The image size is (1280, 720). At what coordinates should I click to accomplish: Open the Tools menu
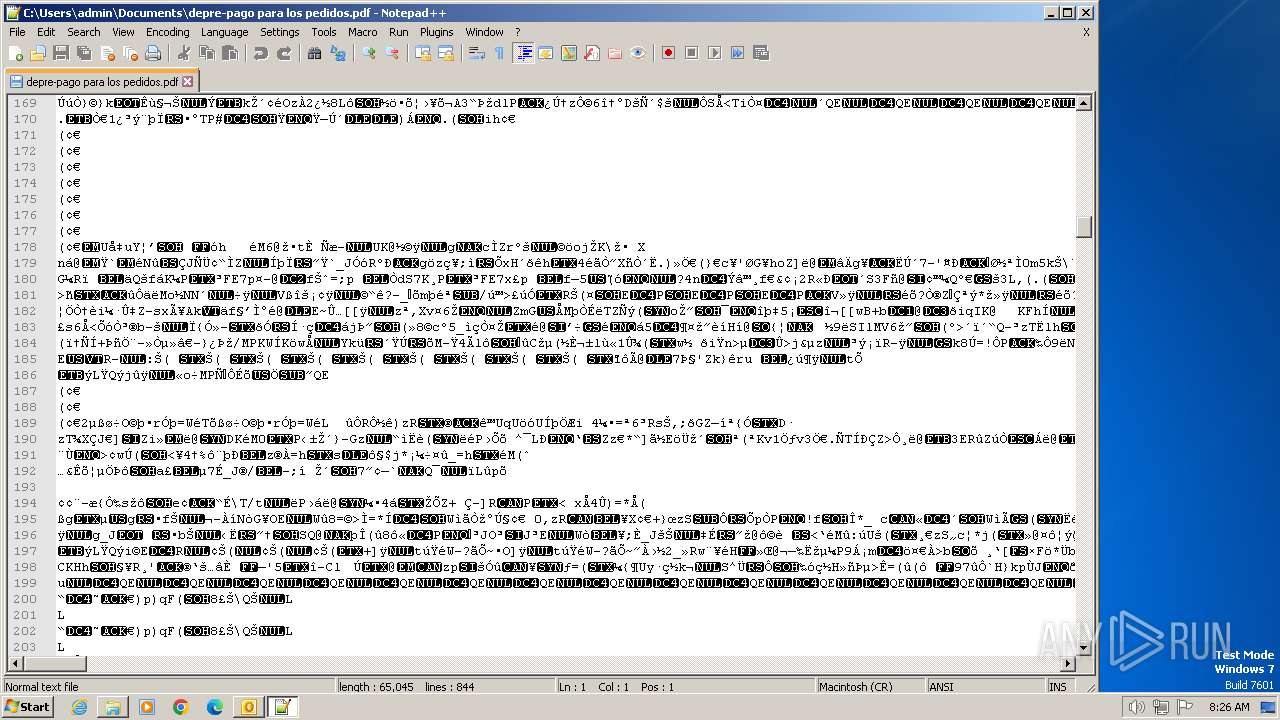coord(324,32)
